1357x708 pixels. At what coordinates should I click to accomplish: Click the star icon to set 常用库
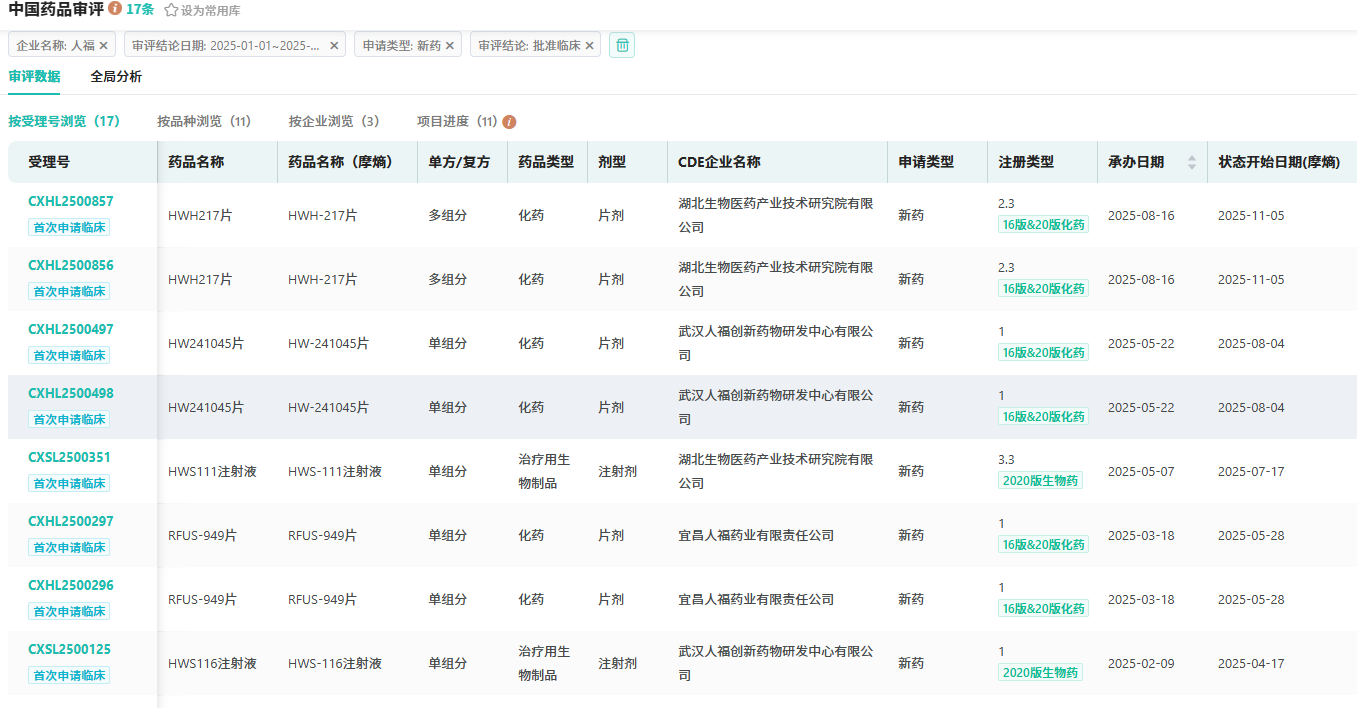click(x=171, y=10)
